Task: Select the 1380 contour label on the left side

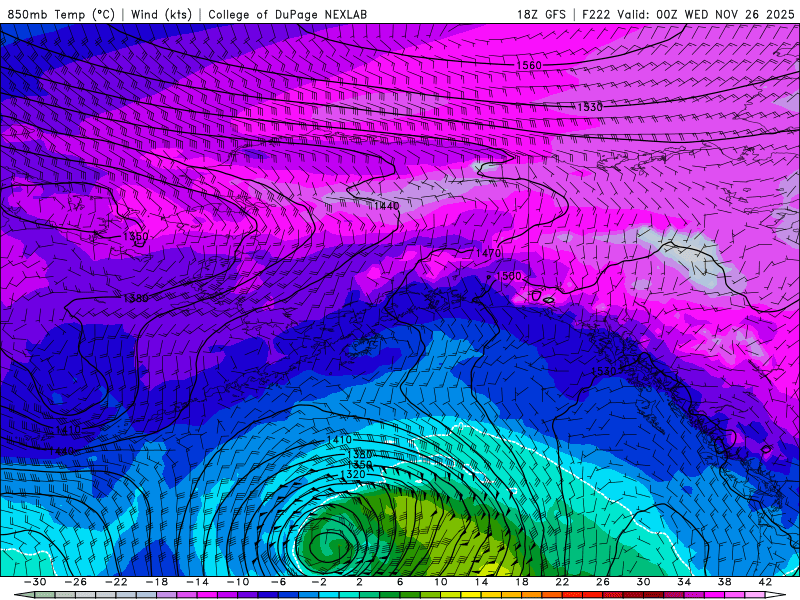Action: coord(136,298)
